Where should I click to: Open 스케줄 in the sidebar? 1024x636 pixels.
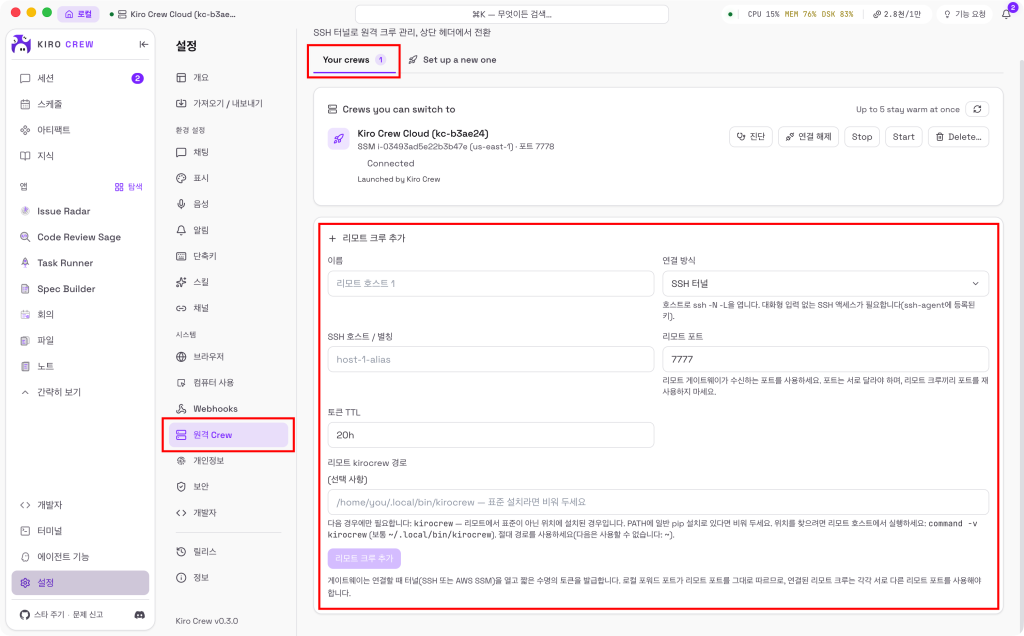pyautogui.click(x=80, y=104)
